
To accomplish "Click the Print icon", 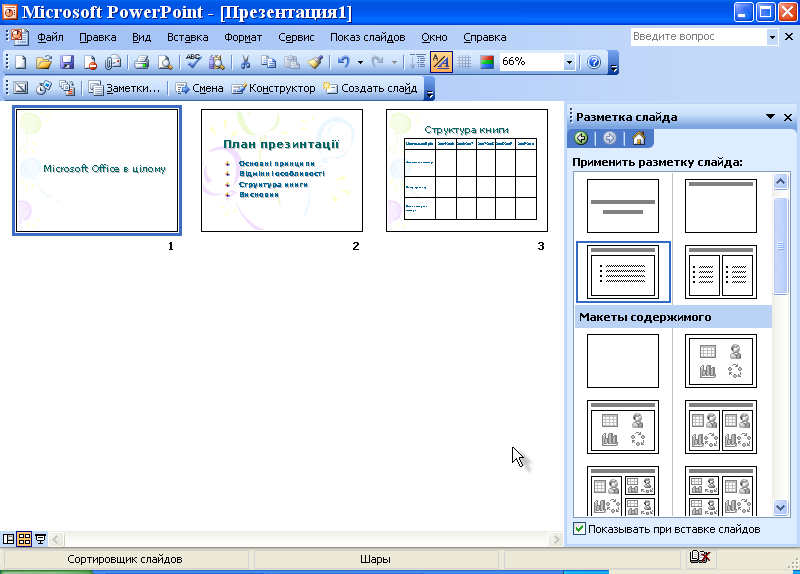I will pos(141,62).
